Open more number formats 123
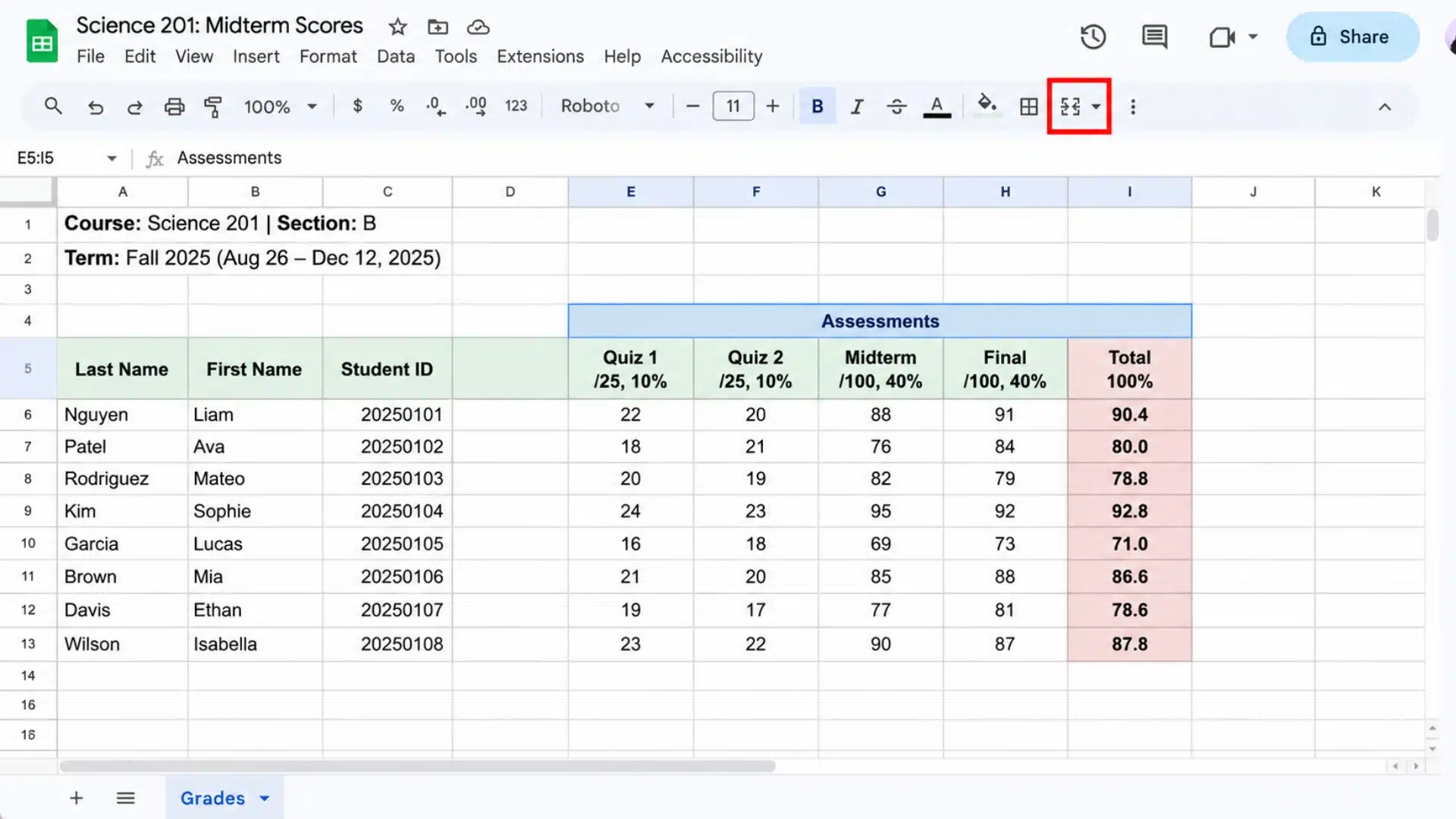Screen dimensions: 1456x819 (516, 106)
